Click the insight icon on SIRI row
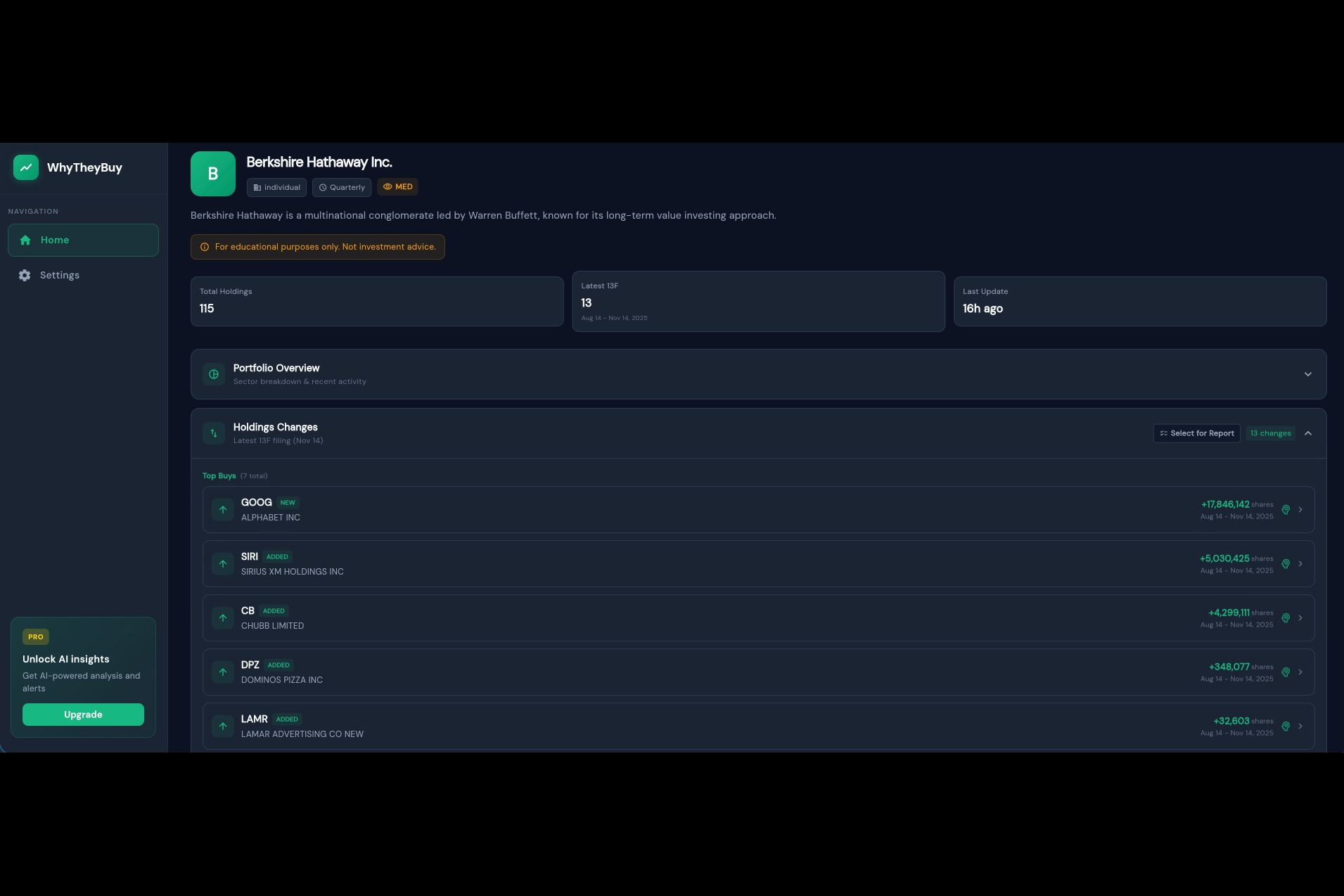Screen dimensions: 1344x896 [x=1286, y=564]
